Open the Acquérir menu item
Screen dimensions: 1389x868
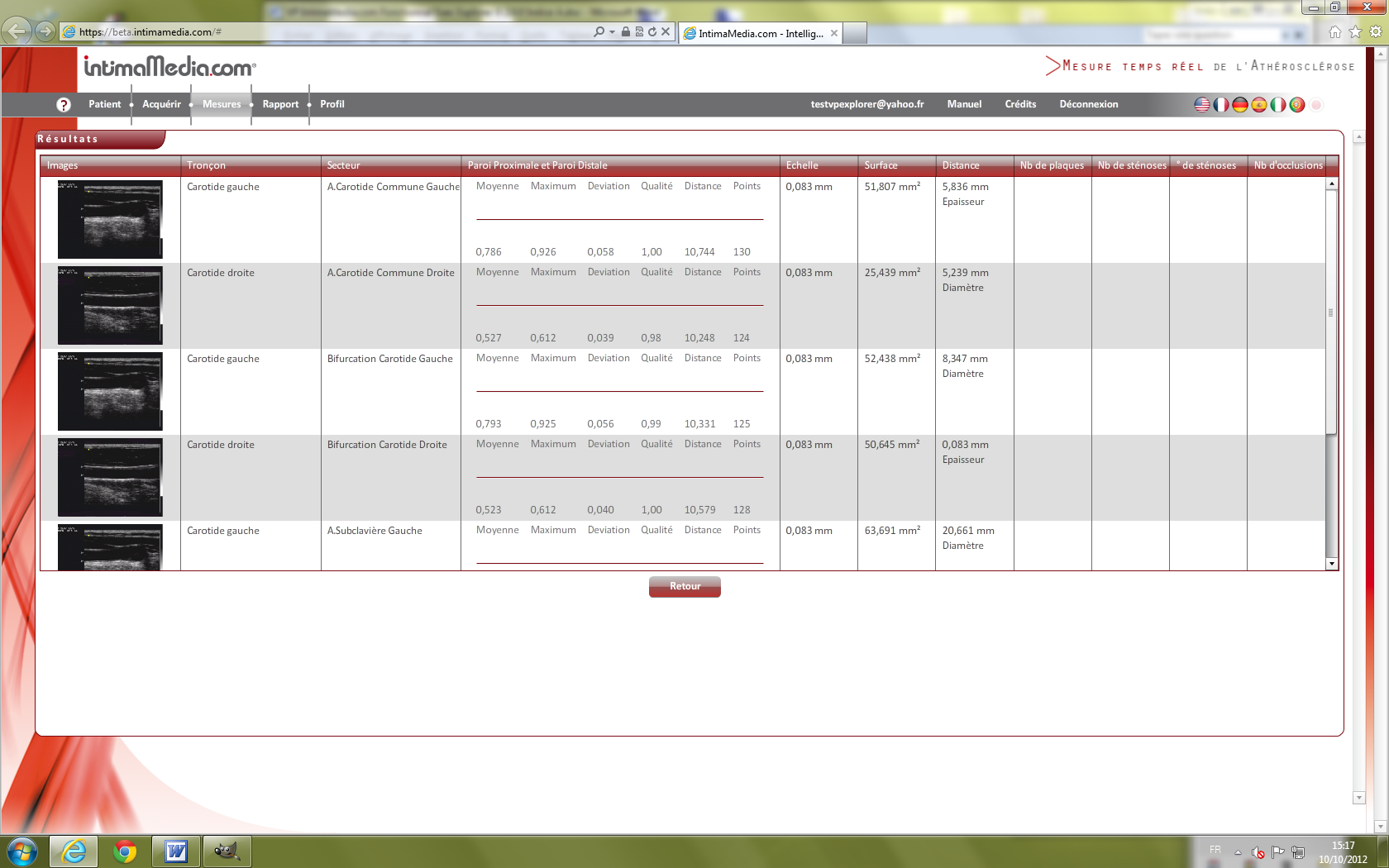coord(161,104)
